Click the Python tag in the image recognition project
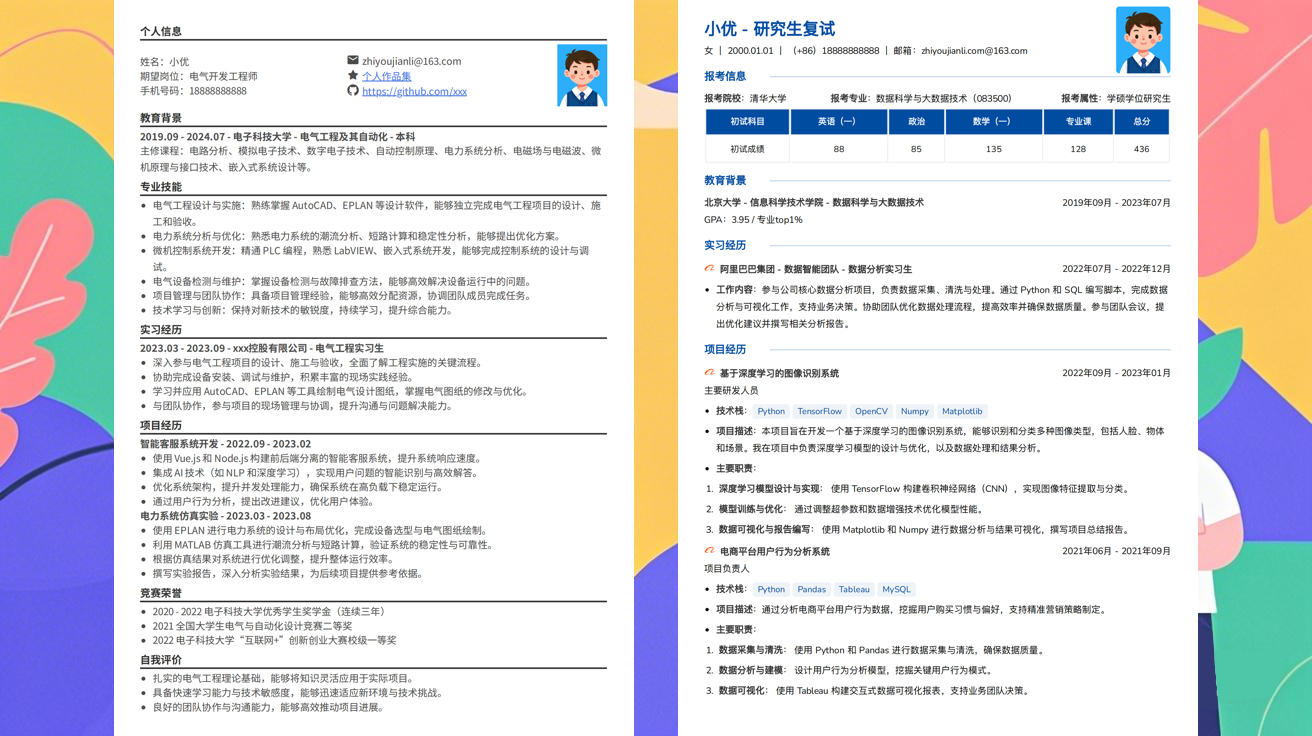The image size is (1312, 736). pos(771,411)
